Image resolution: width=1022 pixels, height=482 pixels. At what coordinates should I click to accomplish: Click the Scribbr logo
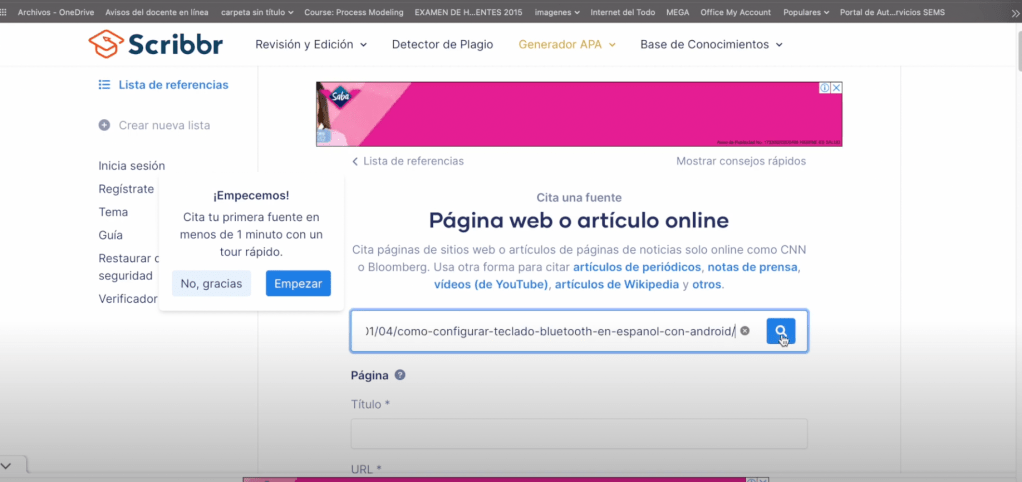155,44
